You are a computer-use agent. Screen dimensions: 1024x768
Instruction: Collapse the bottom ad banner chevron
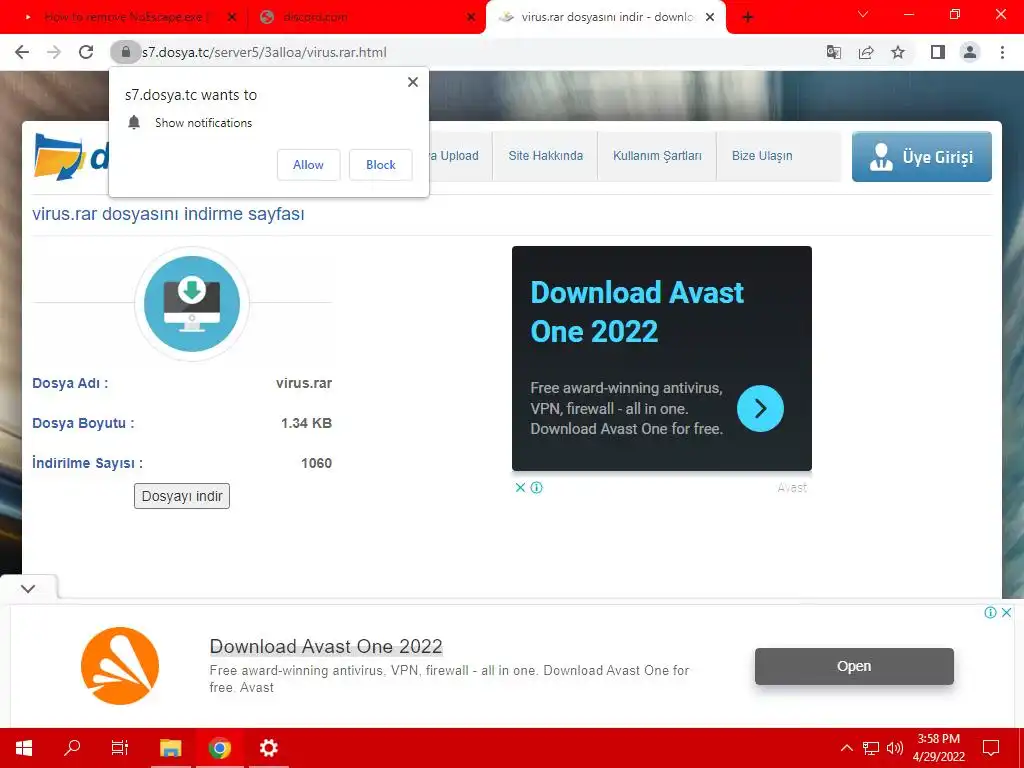[28, 588]
